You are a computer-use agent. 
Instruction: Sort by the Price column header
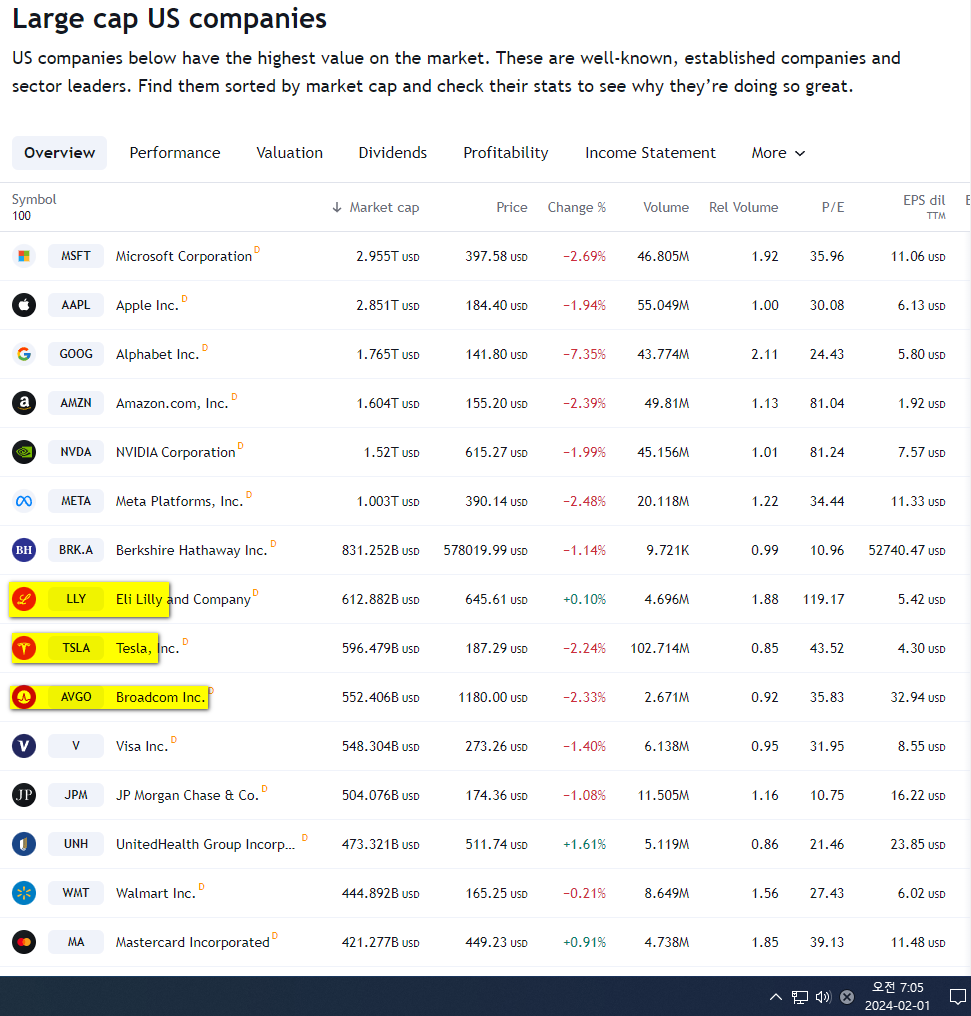pos(512,207)
